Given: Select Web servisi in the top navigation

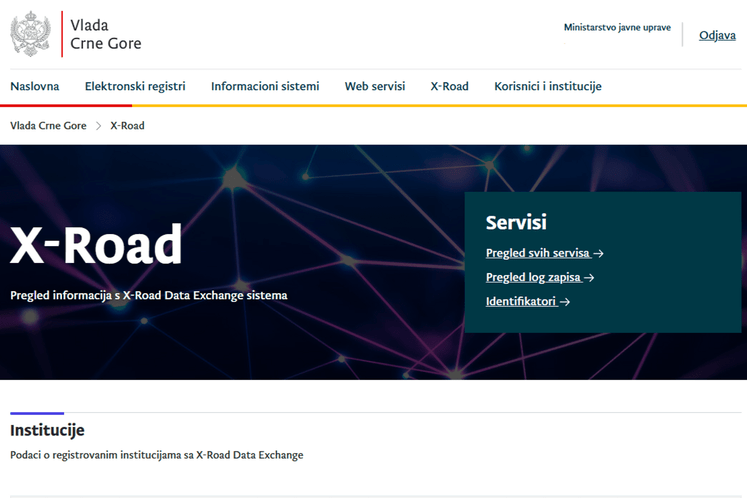Looking at the screenshot, I should [375, 86].
